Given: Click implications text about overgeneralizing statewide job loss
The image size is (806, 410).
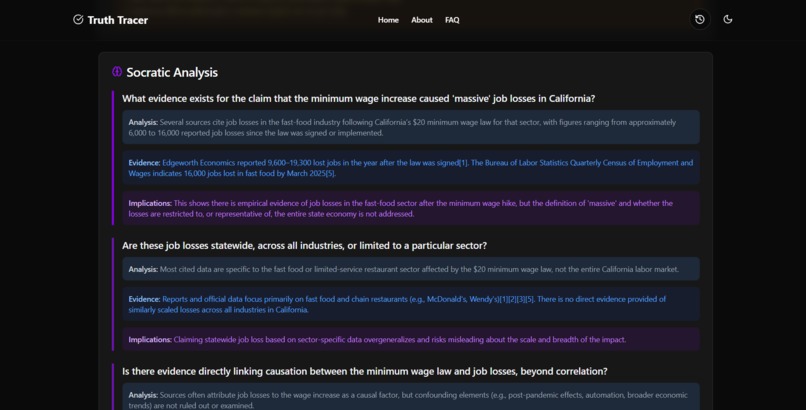Looking at the screenshot, I should point(411,340).
